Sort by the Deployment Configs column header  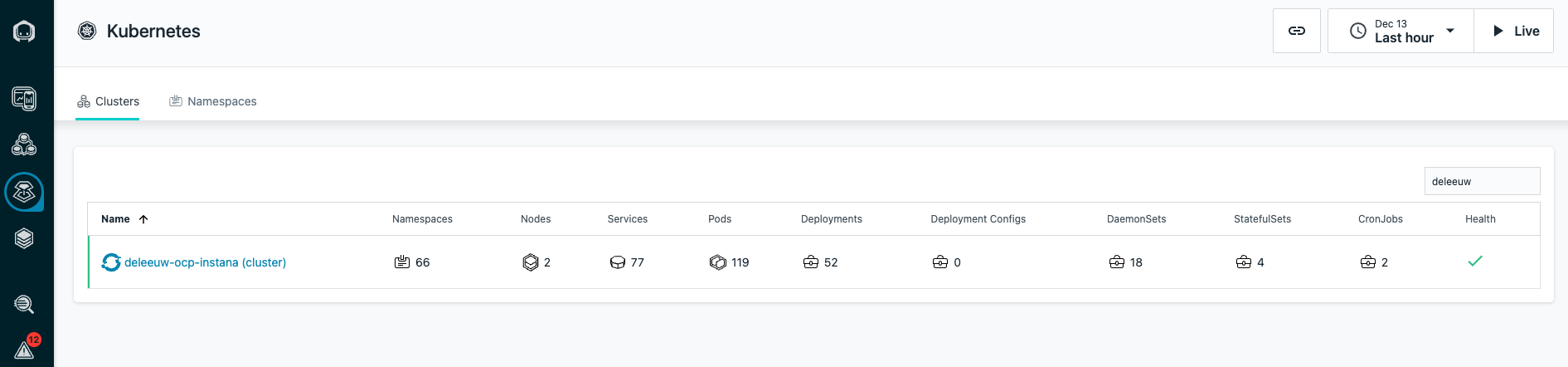point(978,219)
